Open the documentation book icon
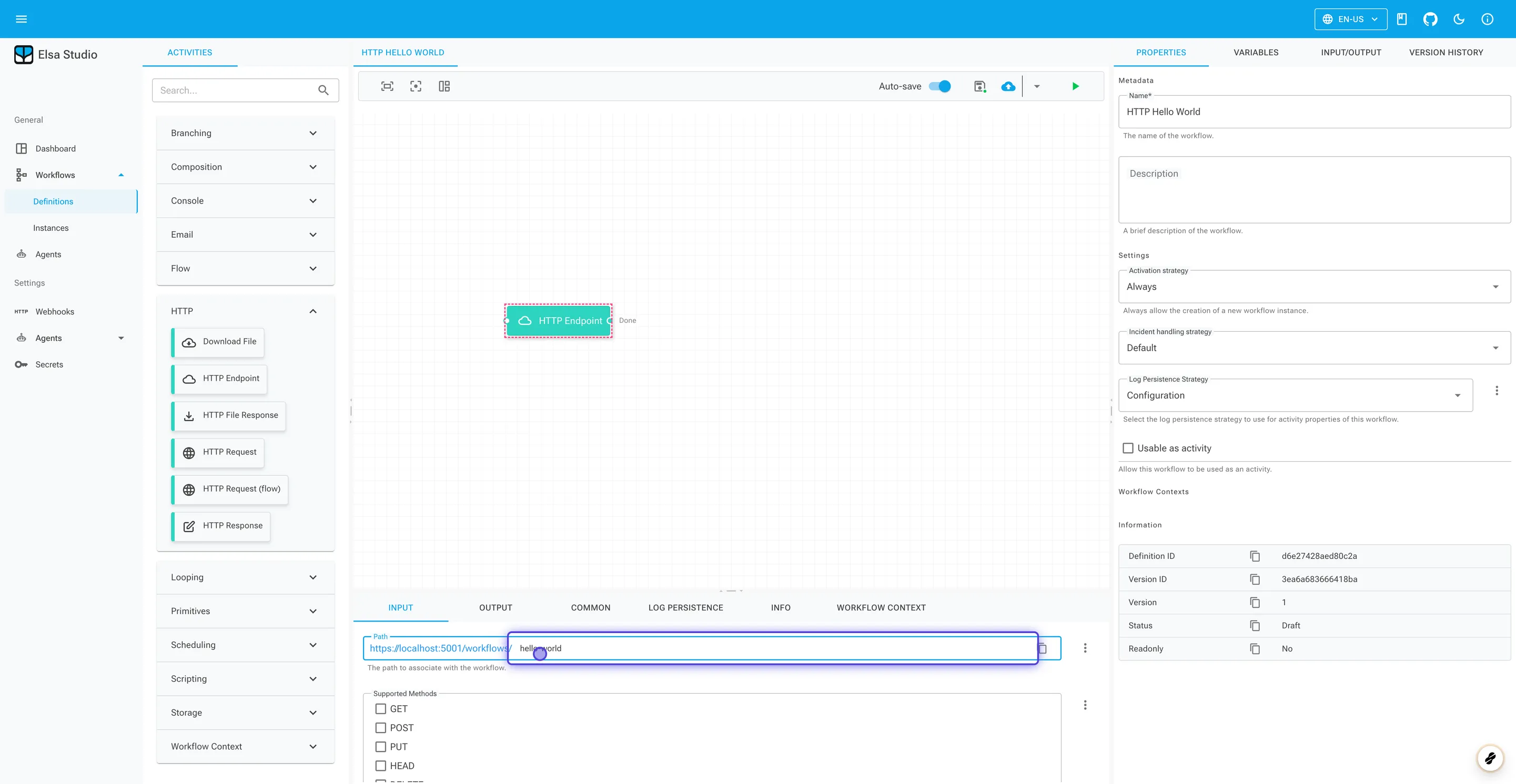The image size is (1516, 784). point(1402,19)
